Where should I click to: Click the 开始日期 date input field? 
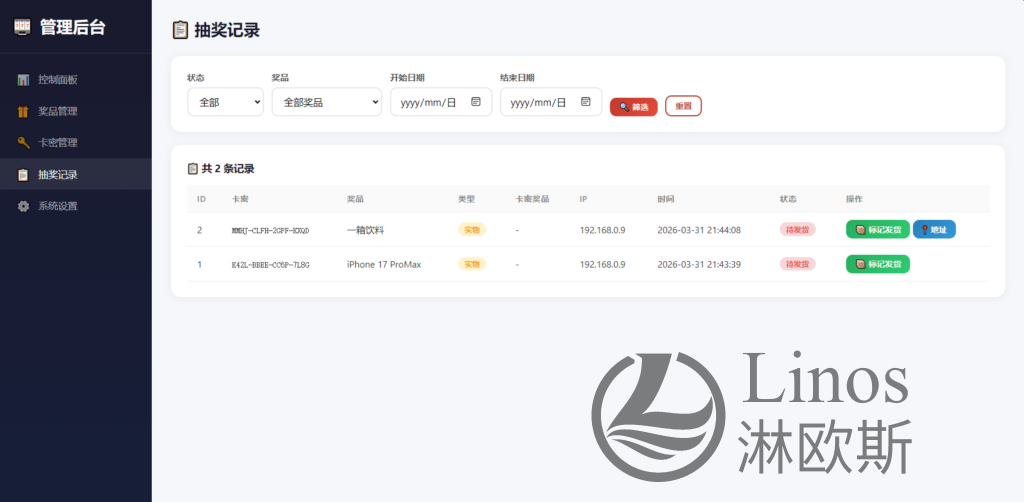pyautogui.click(x=441, y=102)
